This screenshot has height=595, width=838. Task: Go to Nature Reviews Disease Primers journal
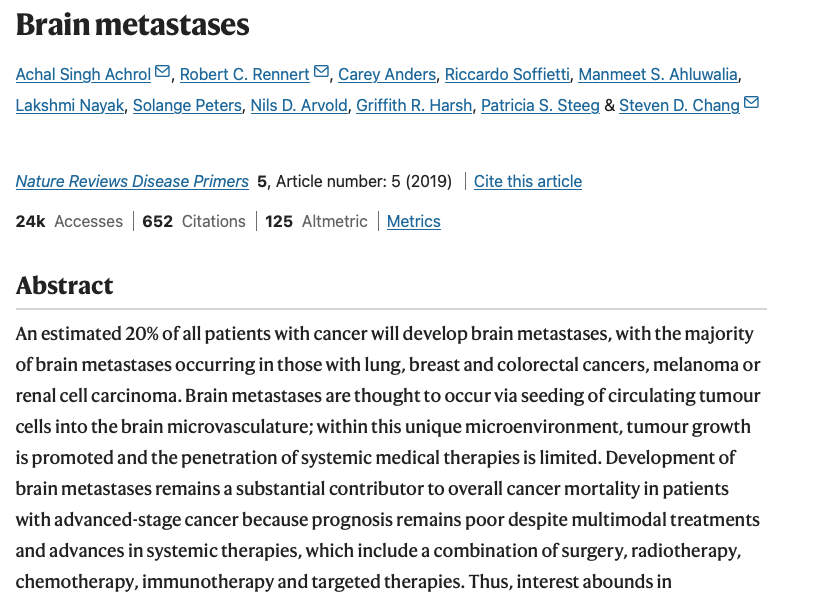[x=132, y=181]
